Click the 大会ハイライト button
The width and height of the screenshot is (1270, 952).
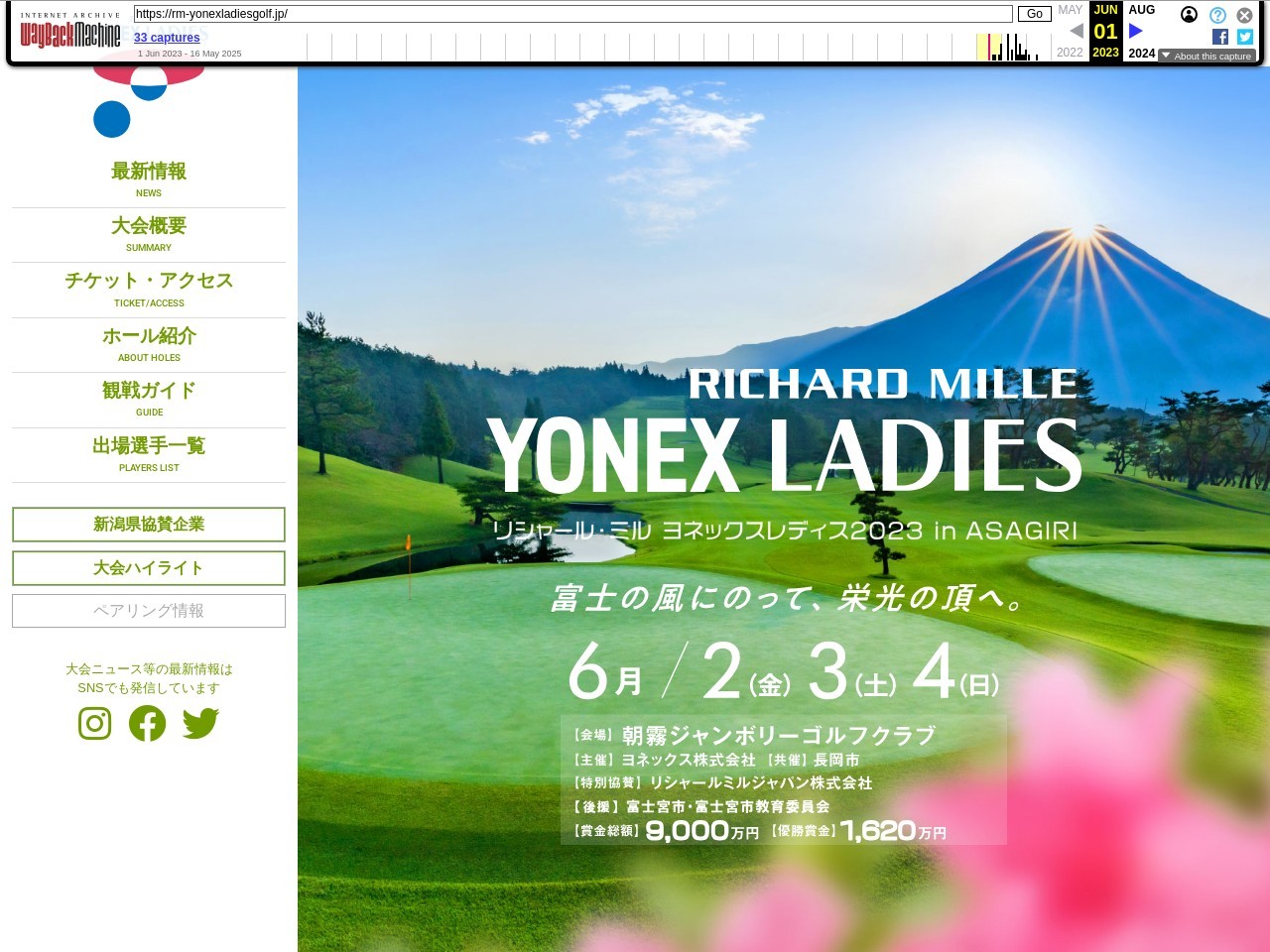point(149,568)
